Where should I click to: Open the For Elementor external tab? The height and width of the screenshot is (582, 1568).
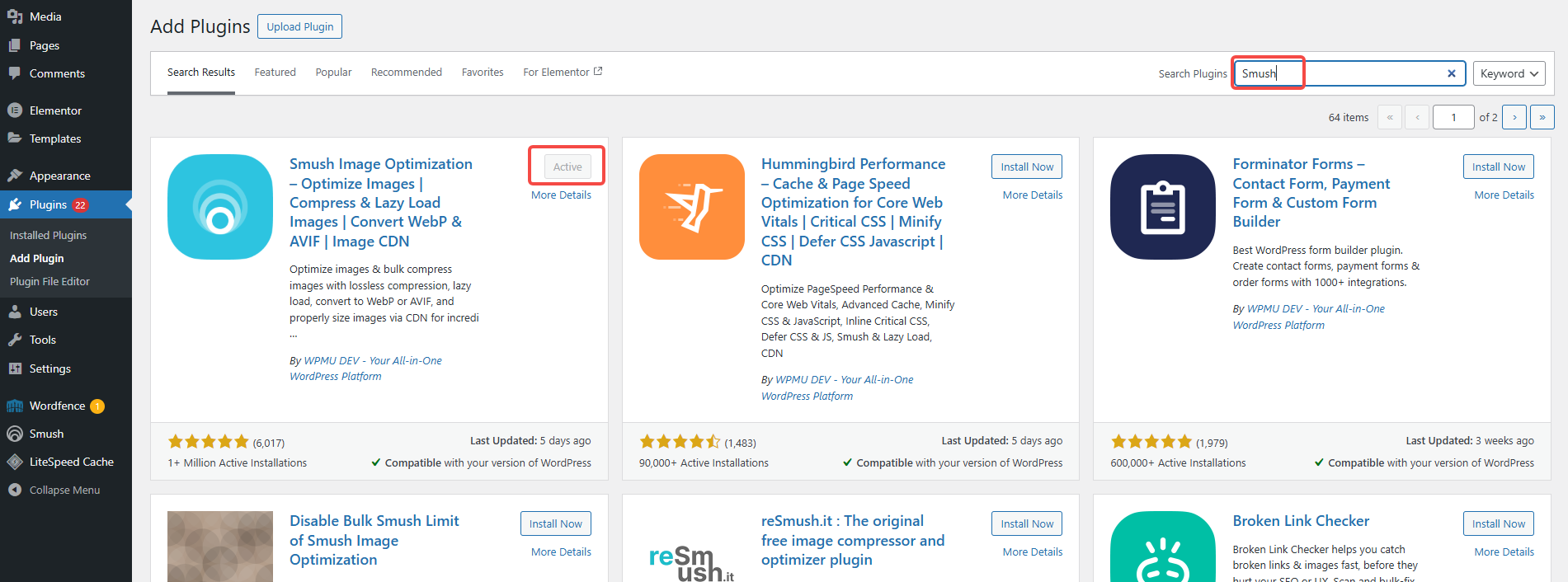(563, 73)
